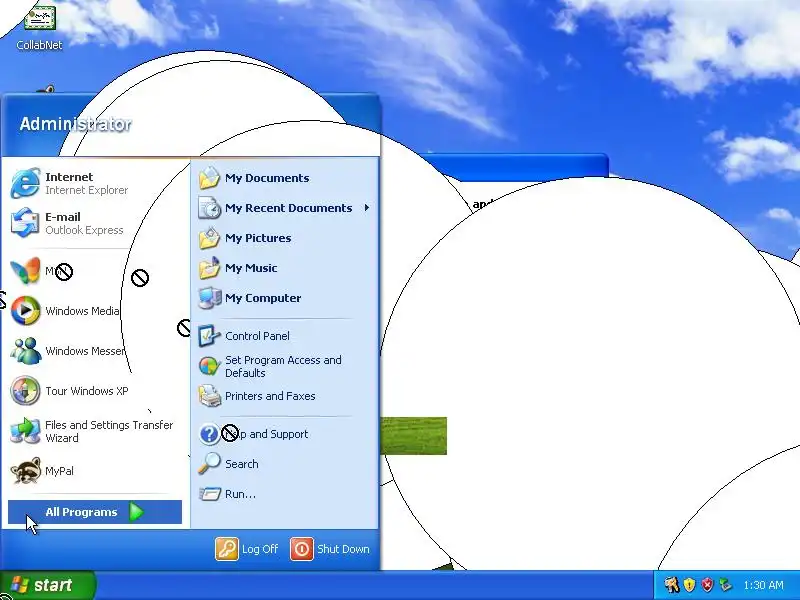
Task: Open the Tour Windows XP icon
Action: point(25,391)
